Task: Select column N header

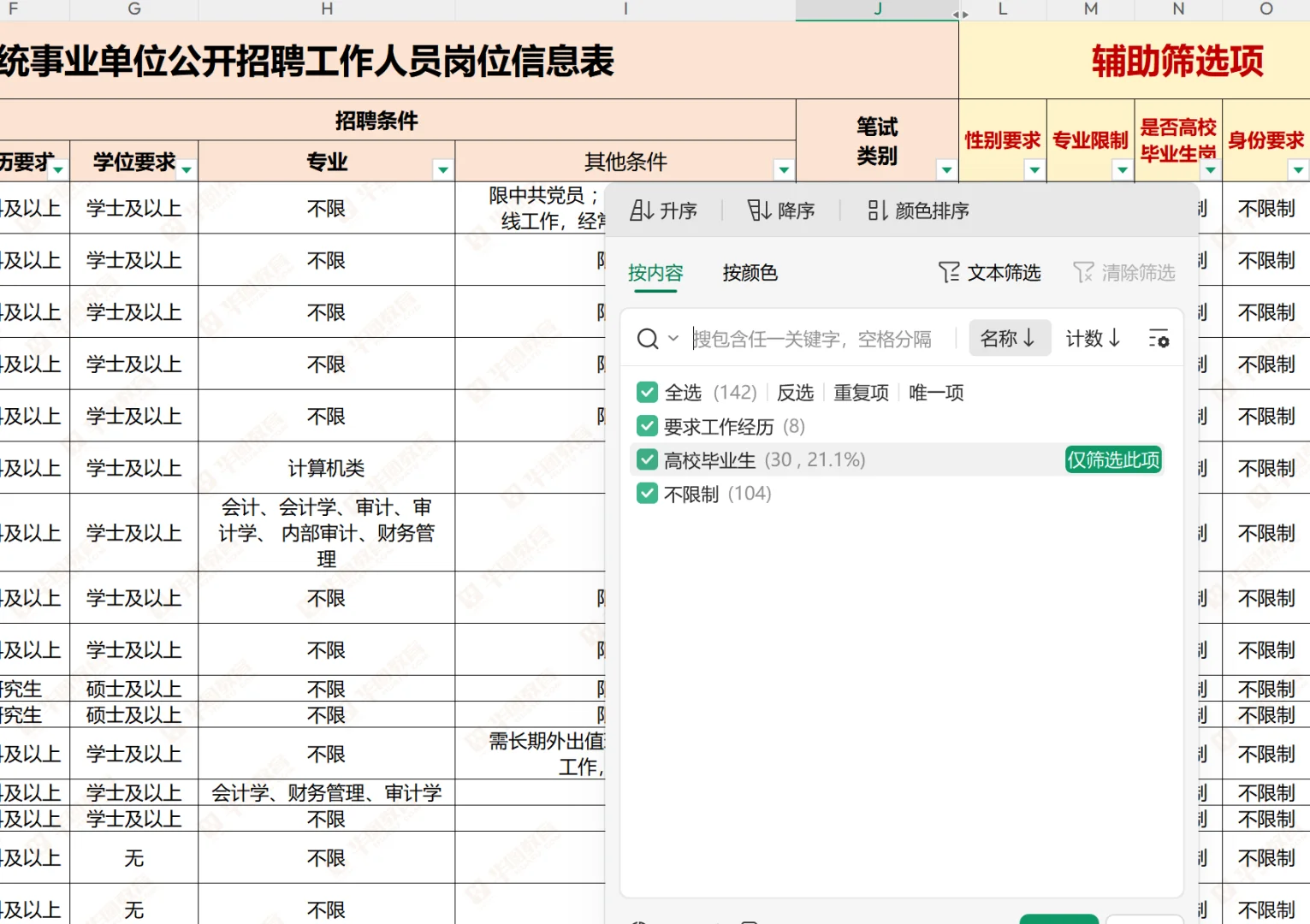Action: pyautogui.click(x=1178, y=9)
